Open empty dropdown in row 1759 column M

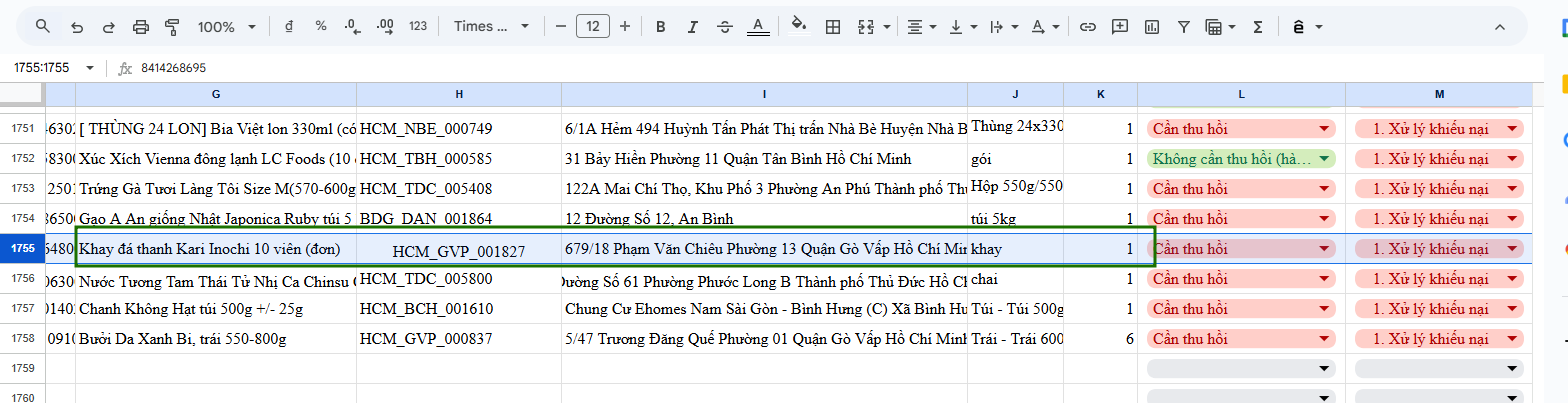1513,369
